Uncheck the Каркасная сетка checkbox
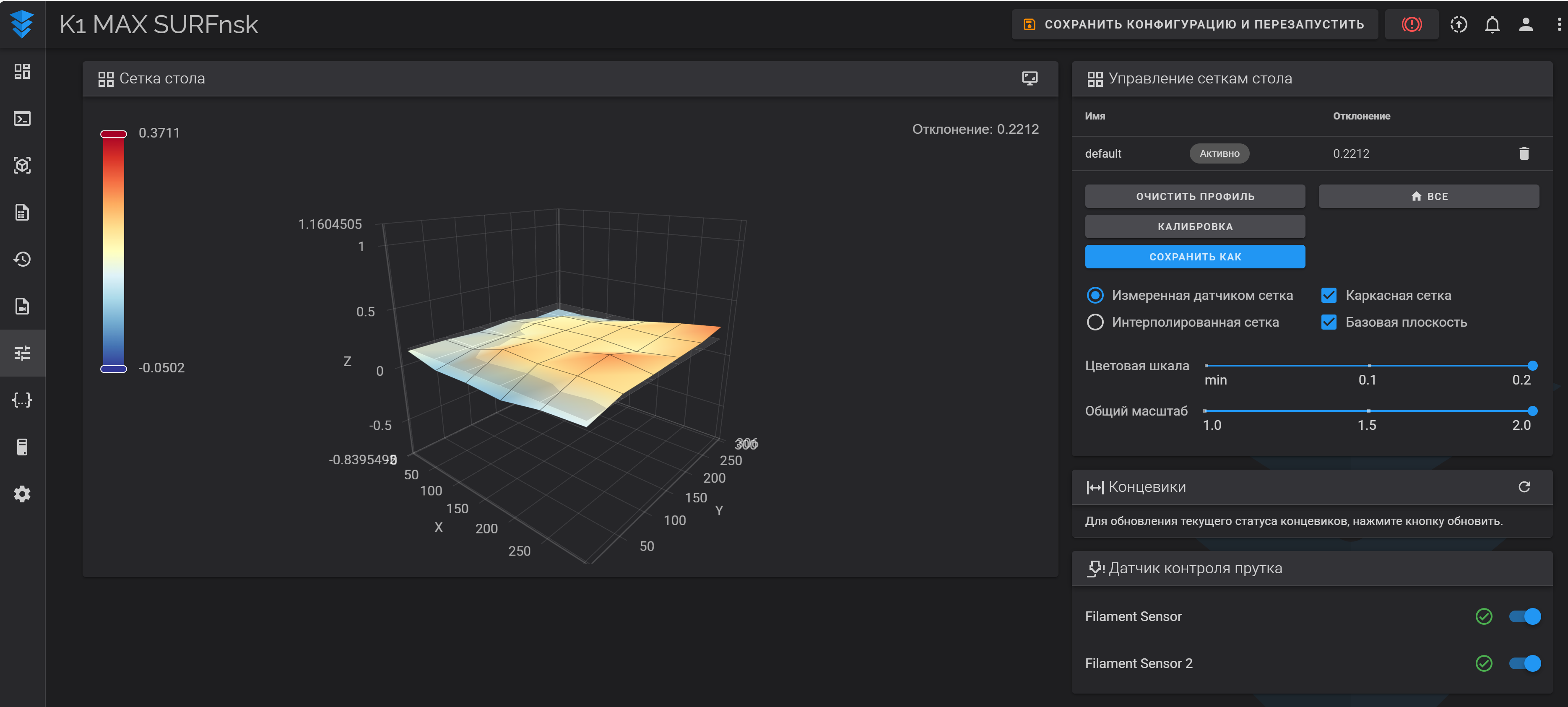 (1329, 295)
